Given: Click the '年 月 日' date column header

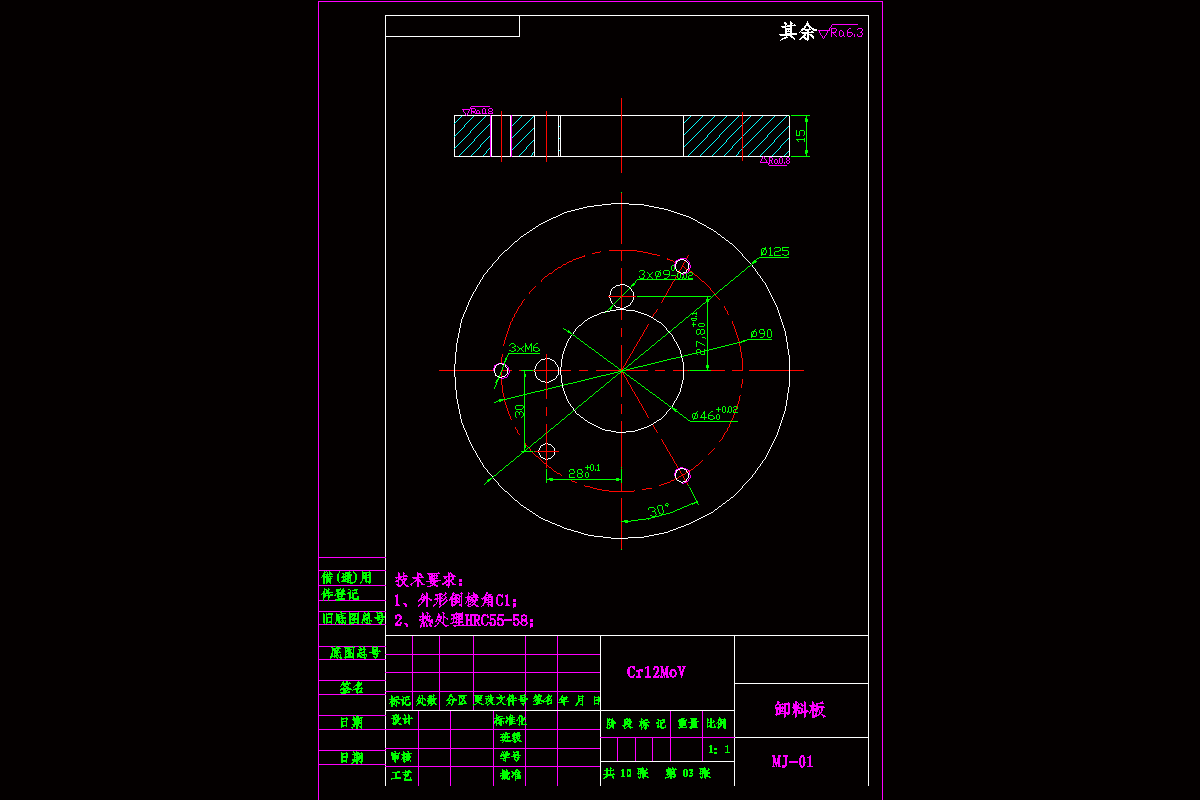Looking at the screenshot, I should (580, 701).
